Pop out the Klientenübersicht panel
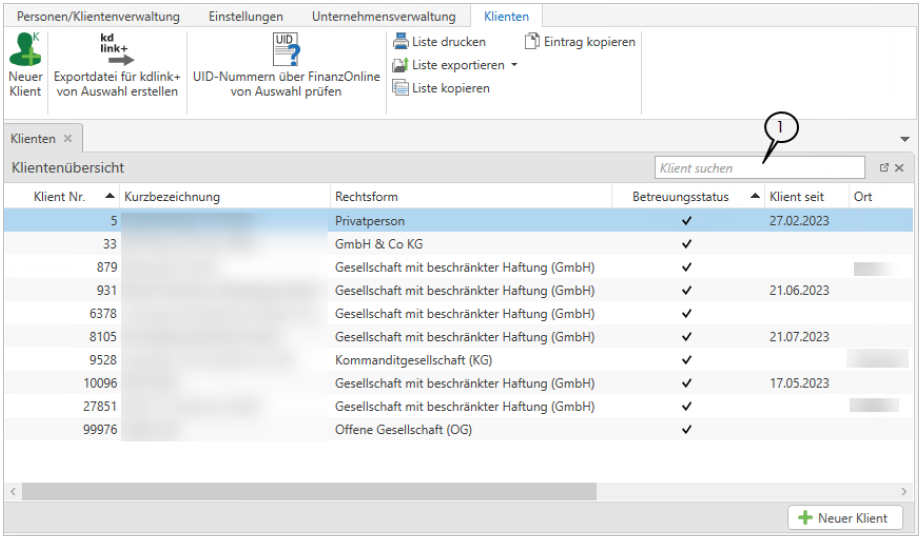921x540 pixels. pos(884,168)
